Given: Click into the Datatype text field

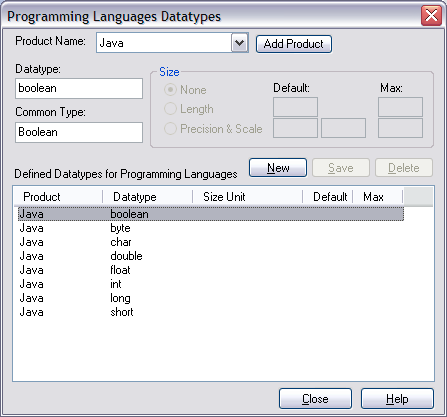Looking at the screenshot, I should pyautogui.click(x=79, y=88).
